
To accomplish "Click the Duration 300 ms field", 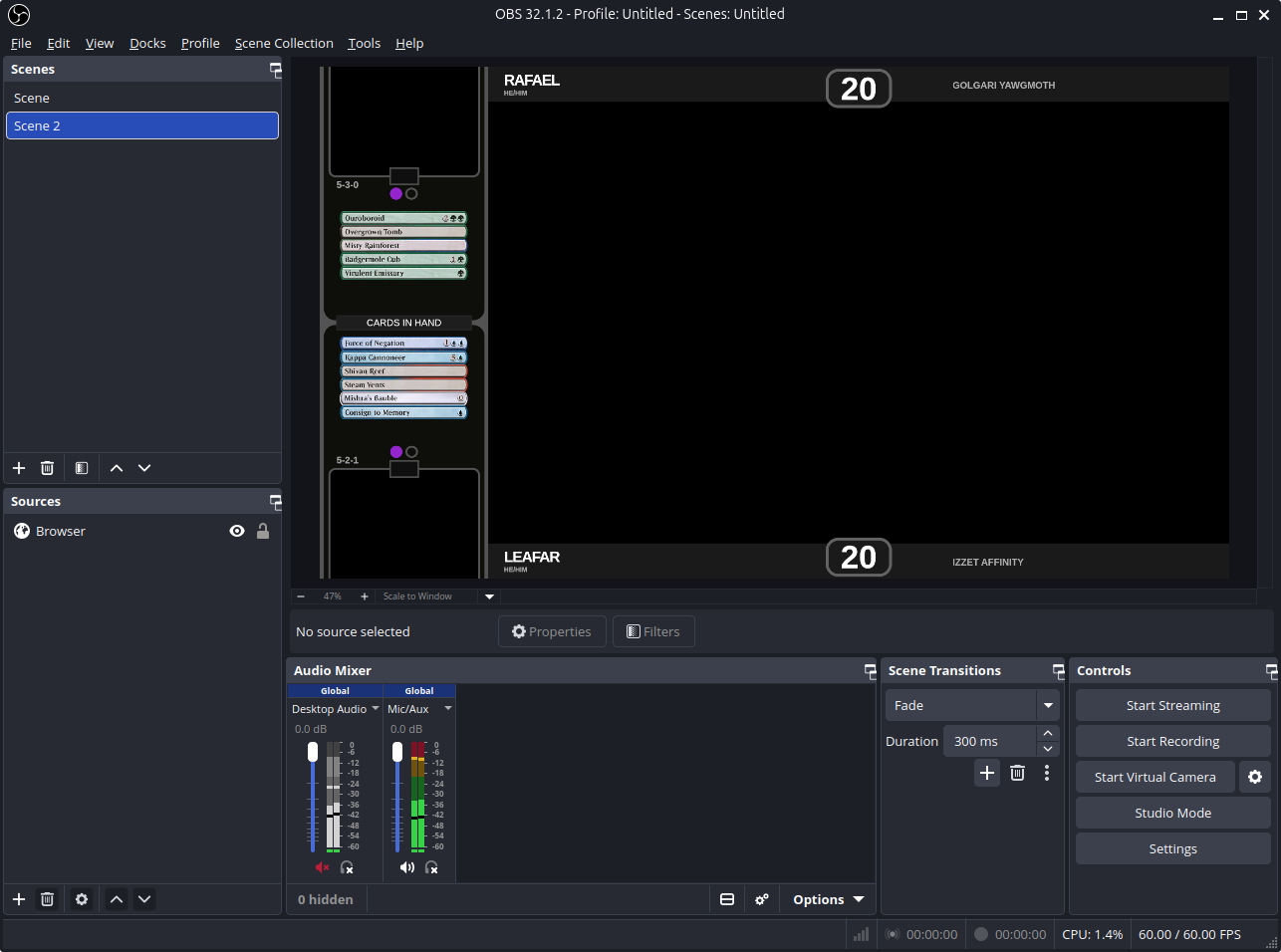I will [990, 741].
